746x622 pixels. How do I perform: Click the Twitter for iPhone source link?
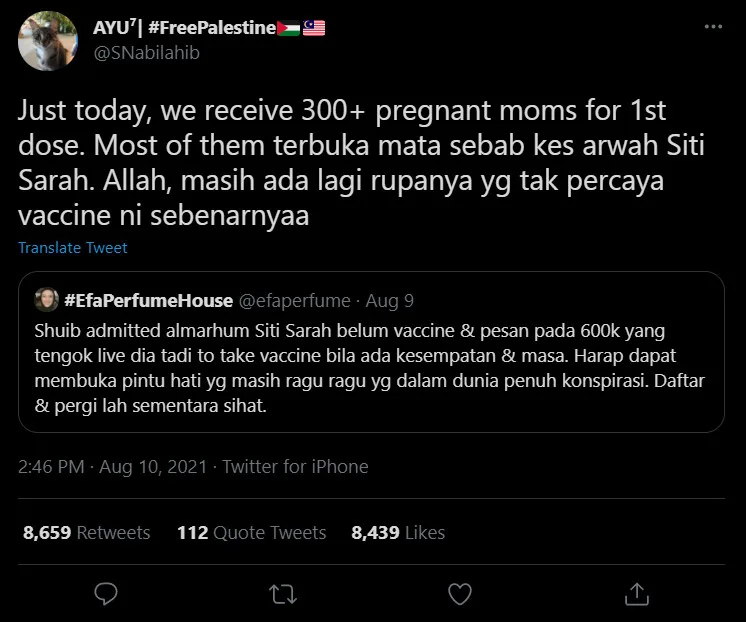pos(295,467)
